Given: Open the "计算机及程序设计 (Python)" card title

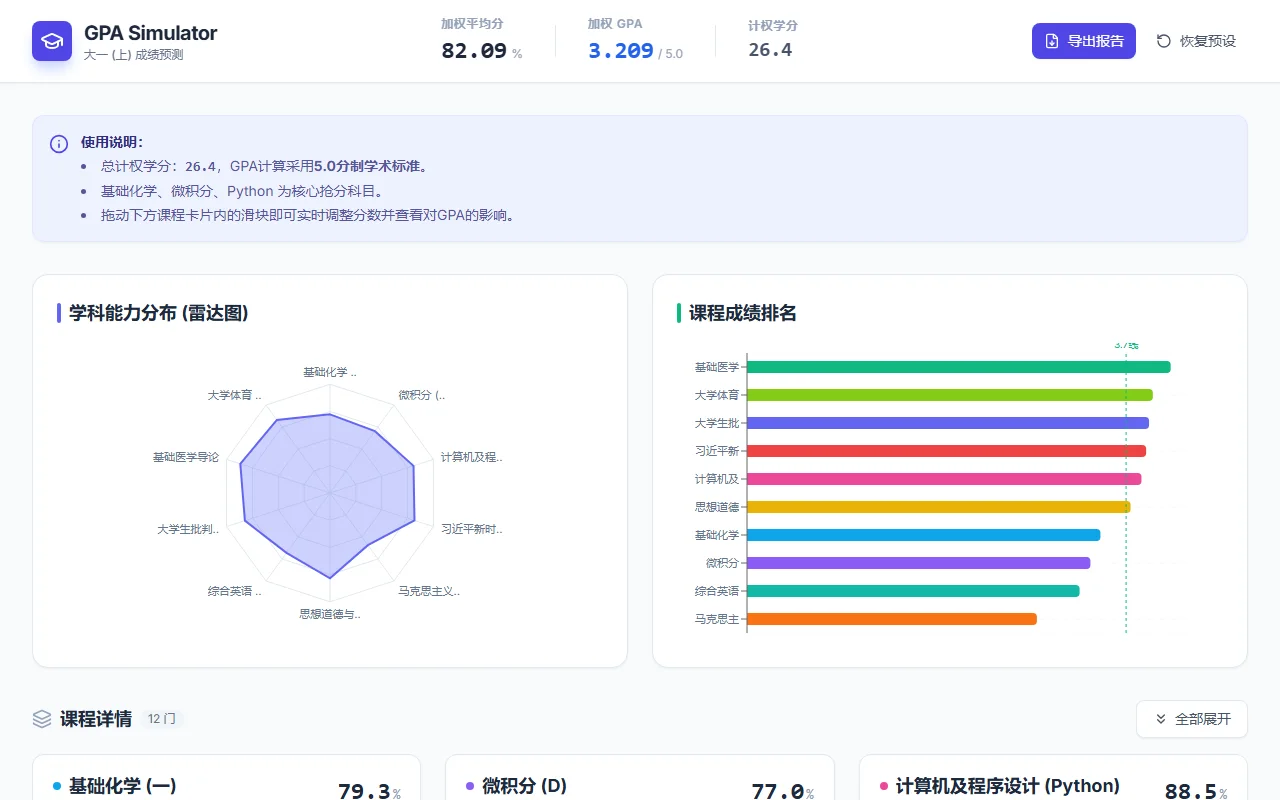Looking at the screenshot, I should 1007,786.
